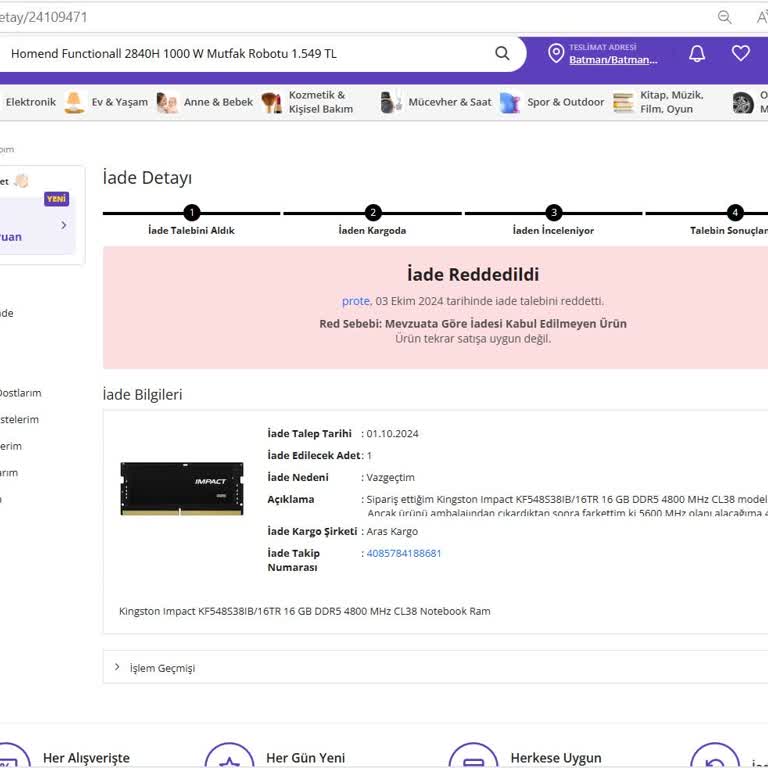Click step 3 İaden İnceleniyor marker

(x=554, y=213)
